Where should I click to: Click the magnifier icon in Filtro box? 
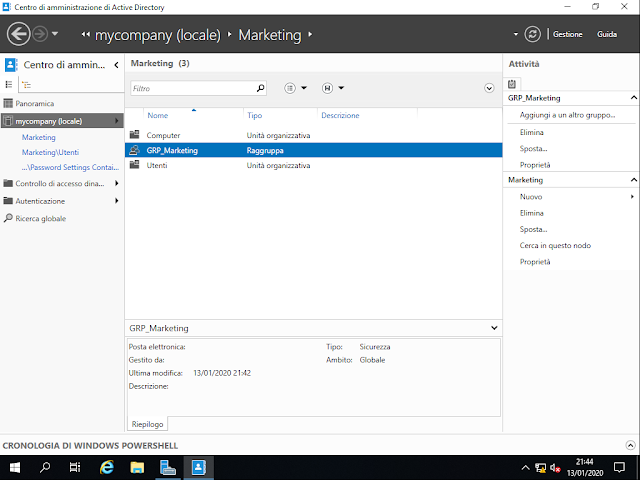[x=260, y=88]
